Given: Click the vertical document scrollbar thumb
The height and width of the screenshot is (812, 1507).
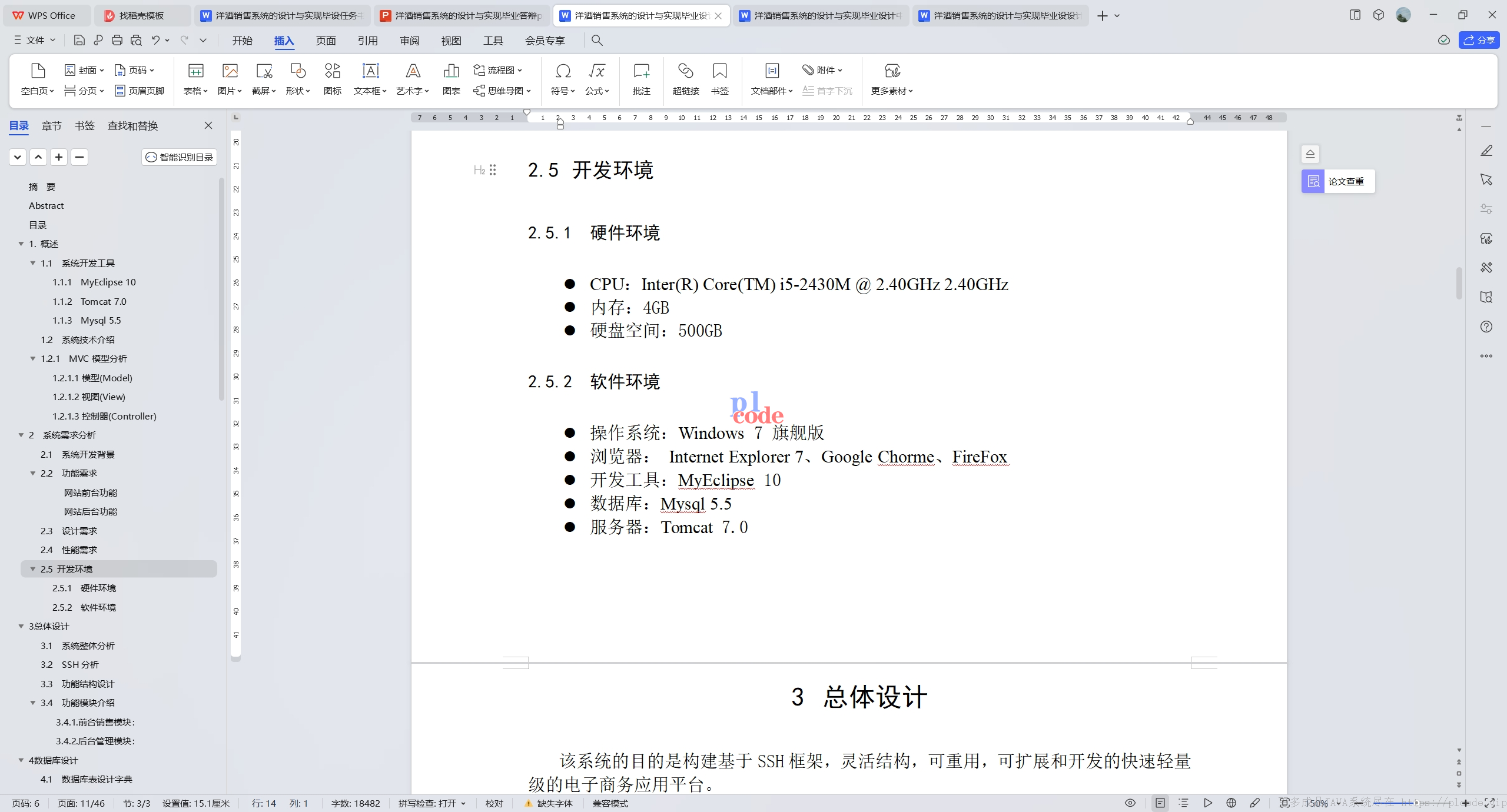Looking at the screenshot, I should [1459, 282].
